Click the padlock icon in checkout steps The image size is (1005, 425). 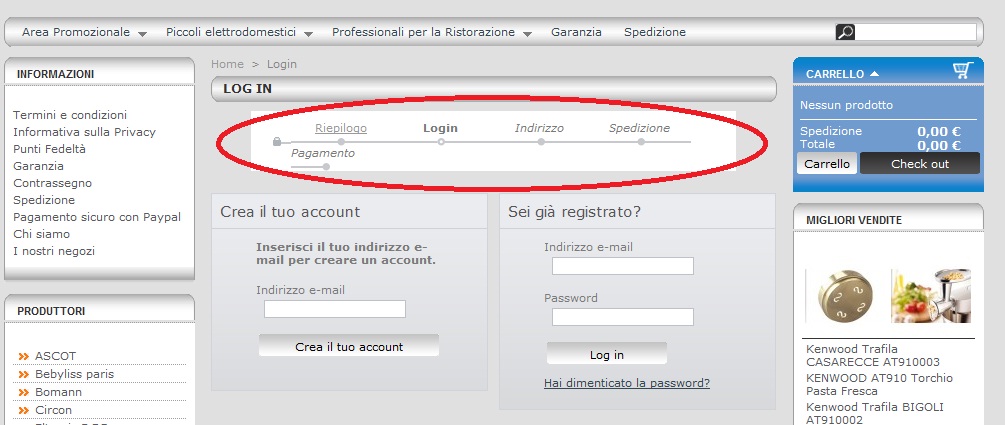point(277,142)
